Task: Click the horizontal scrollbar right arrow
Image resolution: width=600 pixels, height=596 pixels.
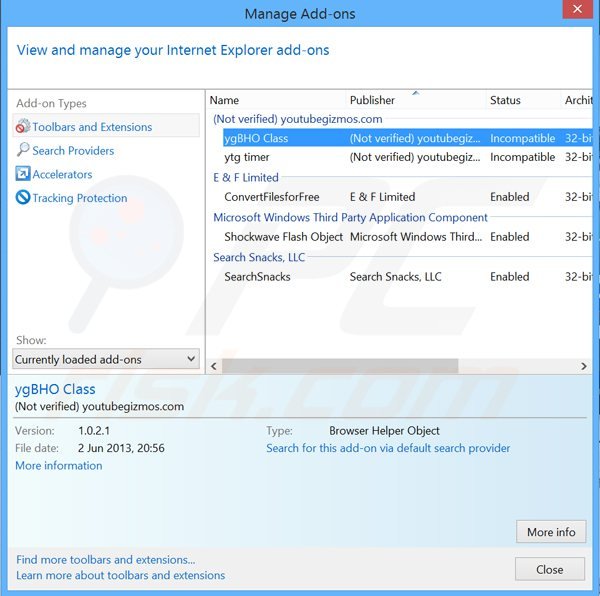Action: pos(584,366)
